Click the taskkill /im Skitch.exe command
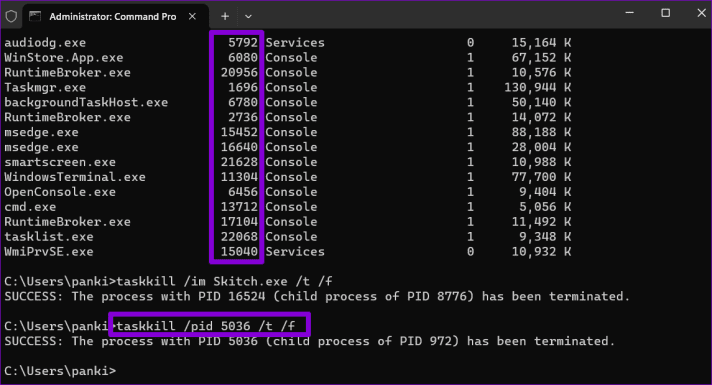Screen dimensions: 712x385 (x=224, y=281)
